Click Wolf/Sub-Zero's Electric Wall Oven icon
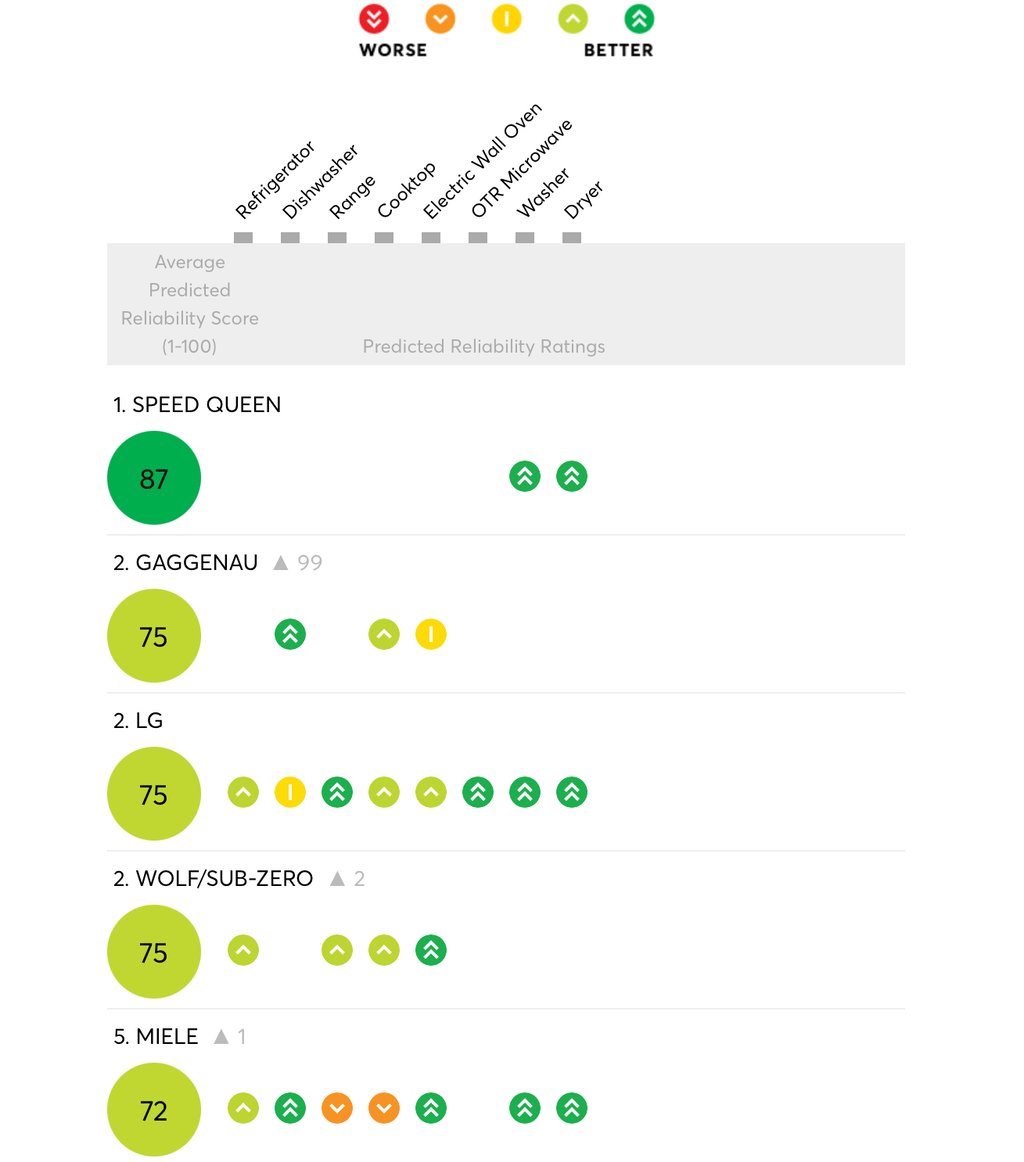Image resolution: width=1024 pixels, height=1162 pixels. [x=430, y=950]
